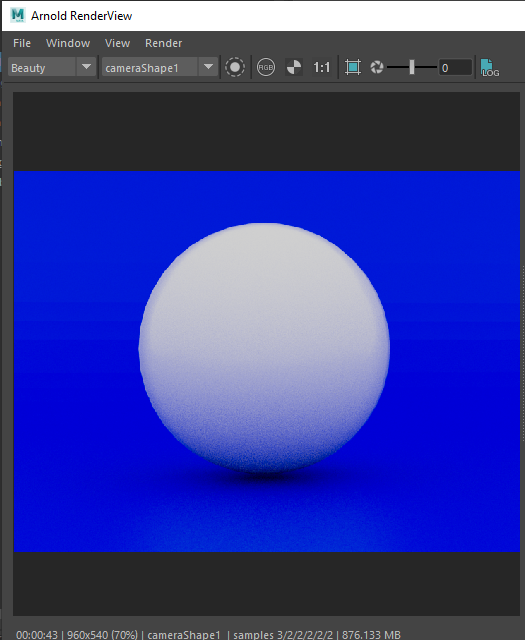Open the Render menu
Screen dimensions: 525x640
click(163, 43)
